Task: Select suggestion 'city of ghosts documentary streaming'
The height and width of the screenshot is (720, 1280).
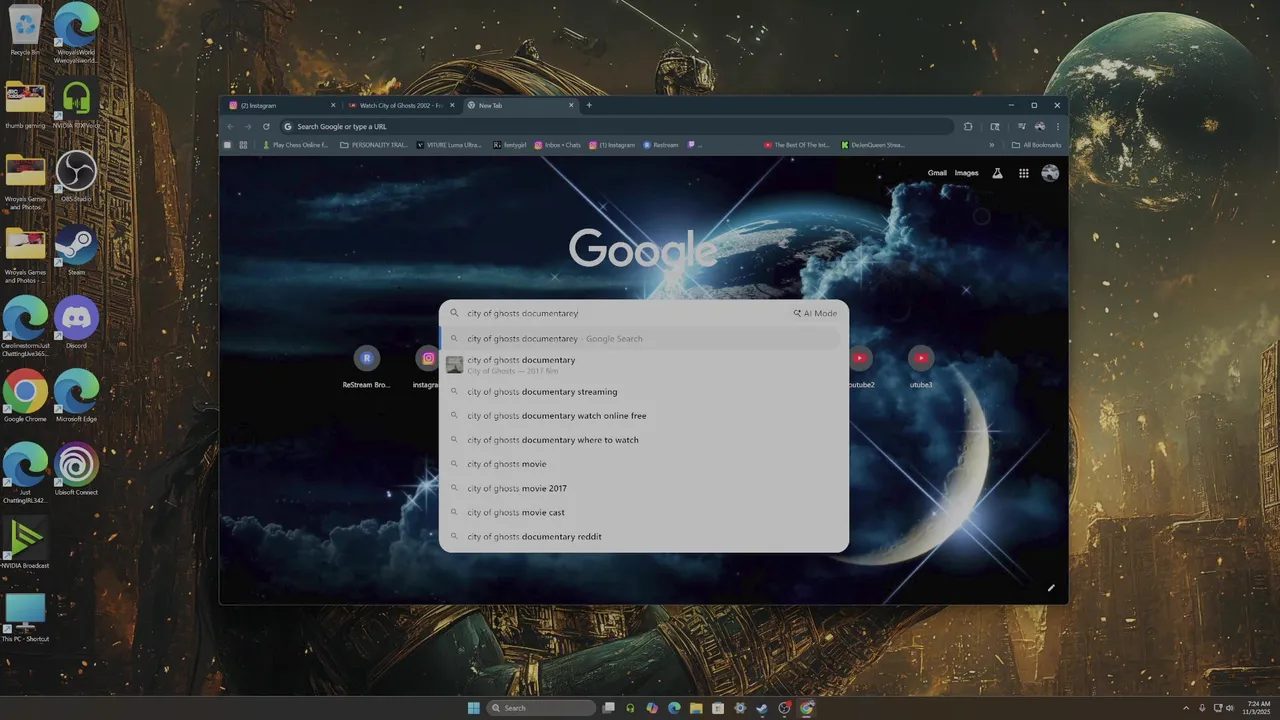Action: [644, 392]
